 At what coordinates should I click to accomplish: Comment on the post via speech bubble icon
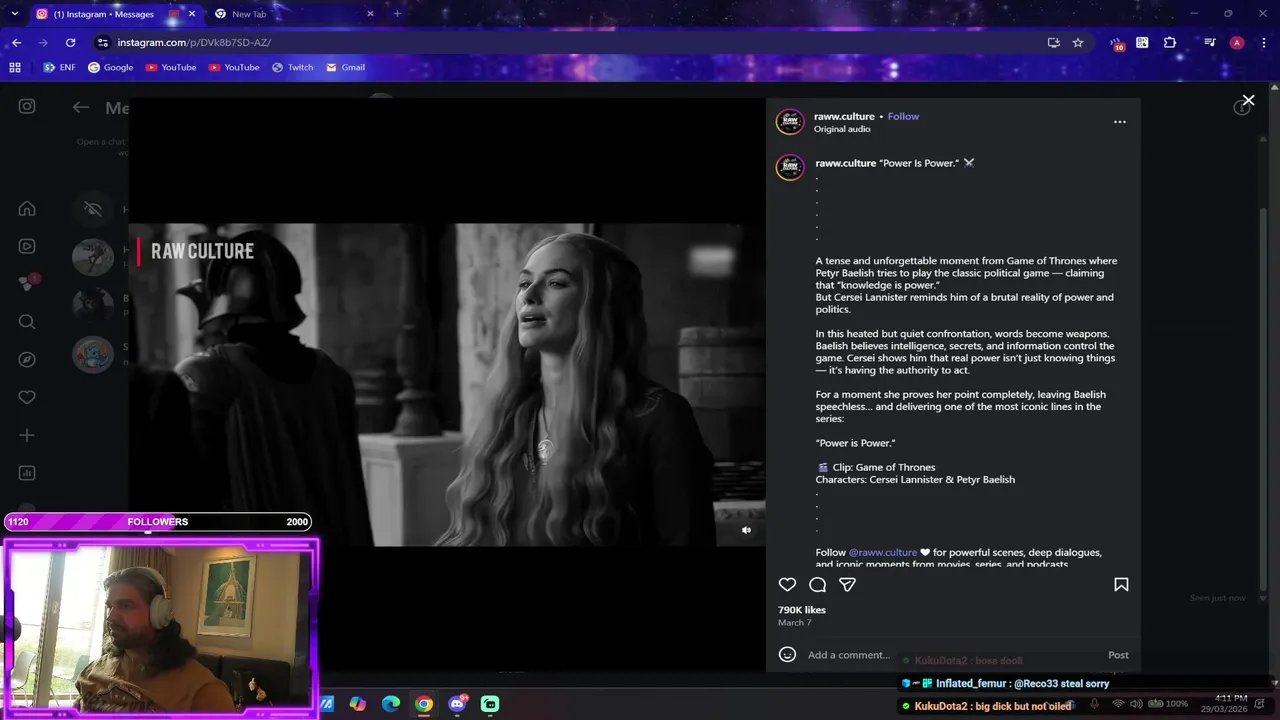[x=817, y=585]
